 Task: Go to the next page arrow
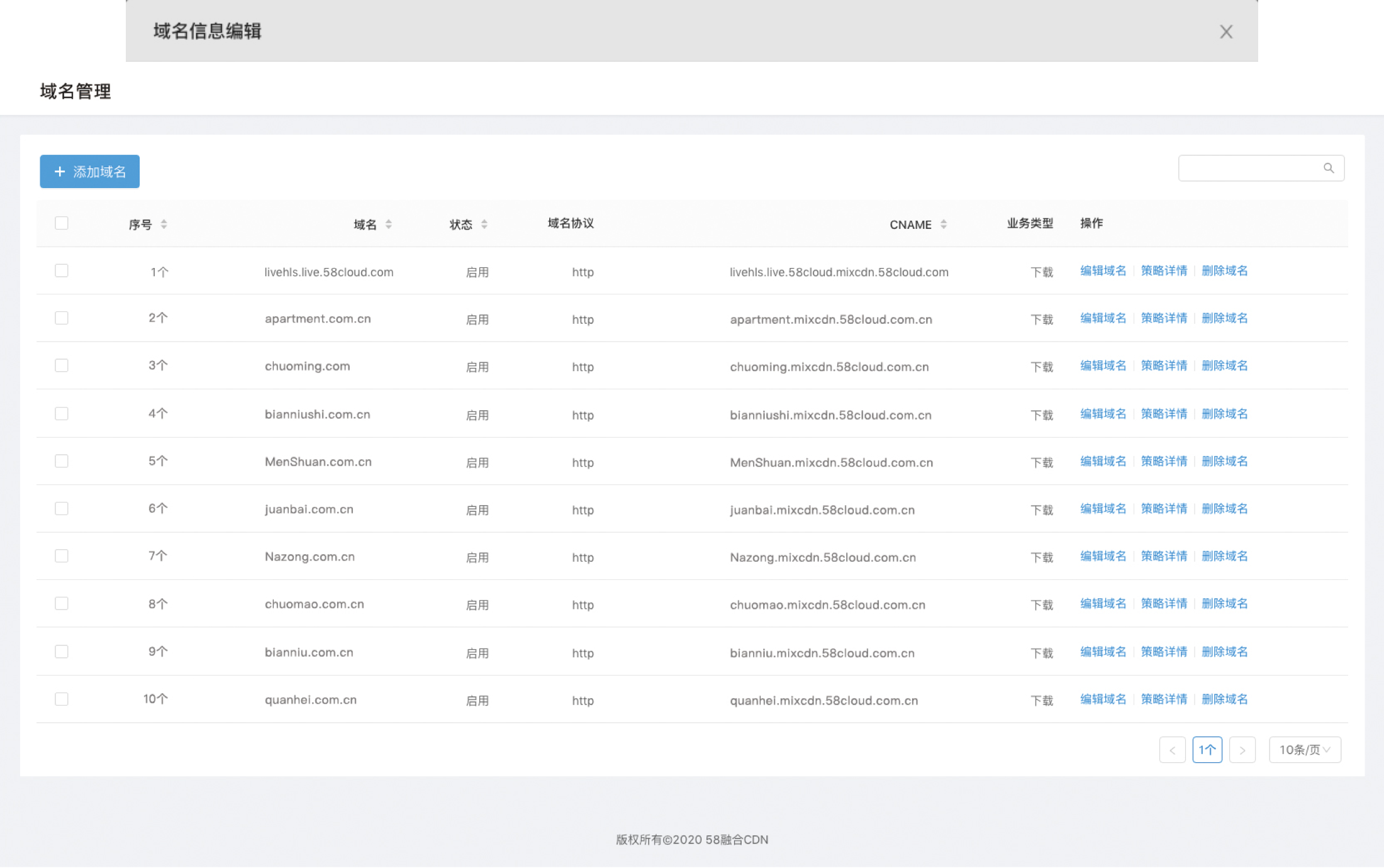pos(1242,750)
